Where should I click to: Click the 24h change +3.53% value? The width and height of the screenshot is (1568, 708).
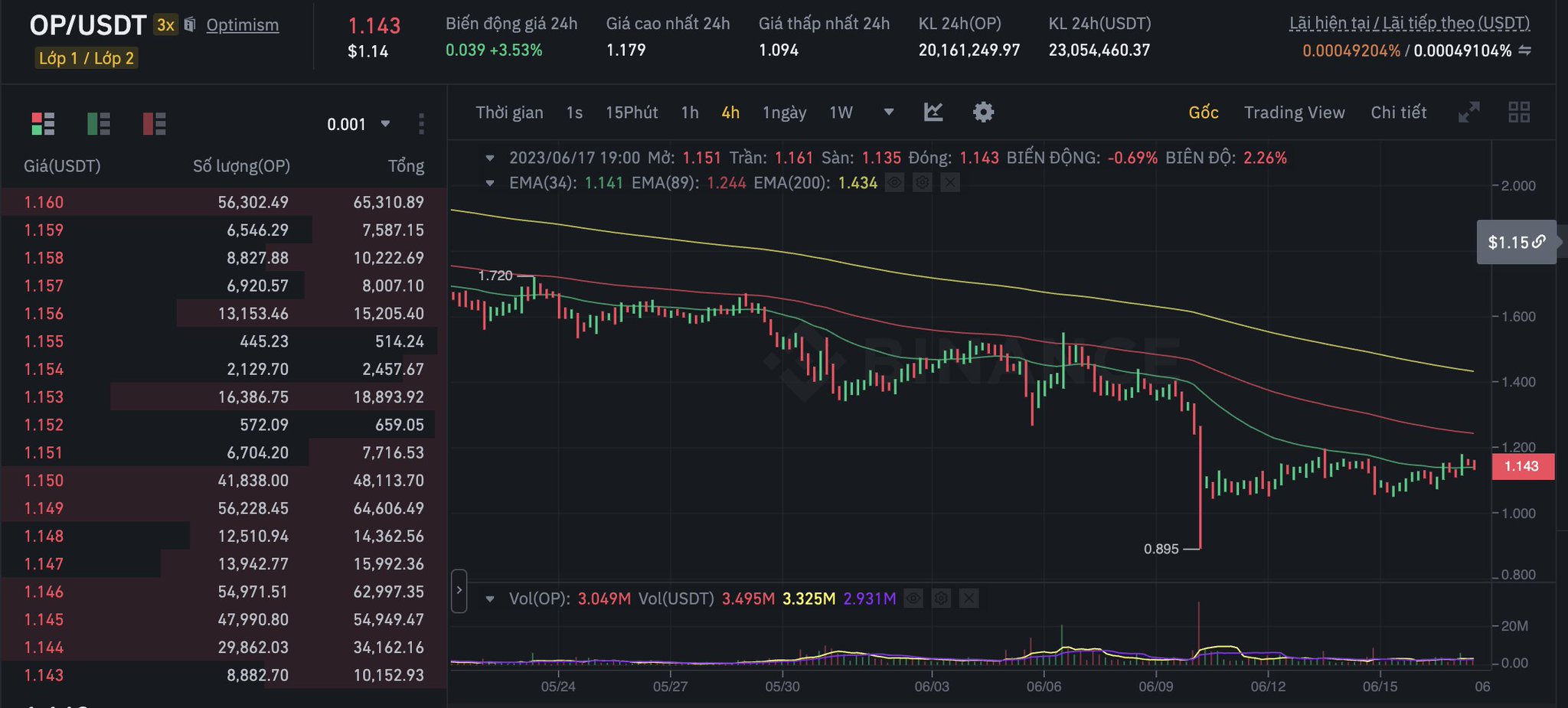(x=516, y=50)
